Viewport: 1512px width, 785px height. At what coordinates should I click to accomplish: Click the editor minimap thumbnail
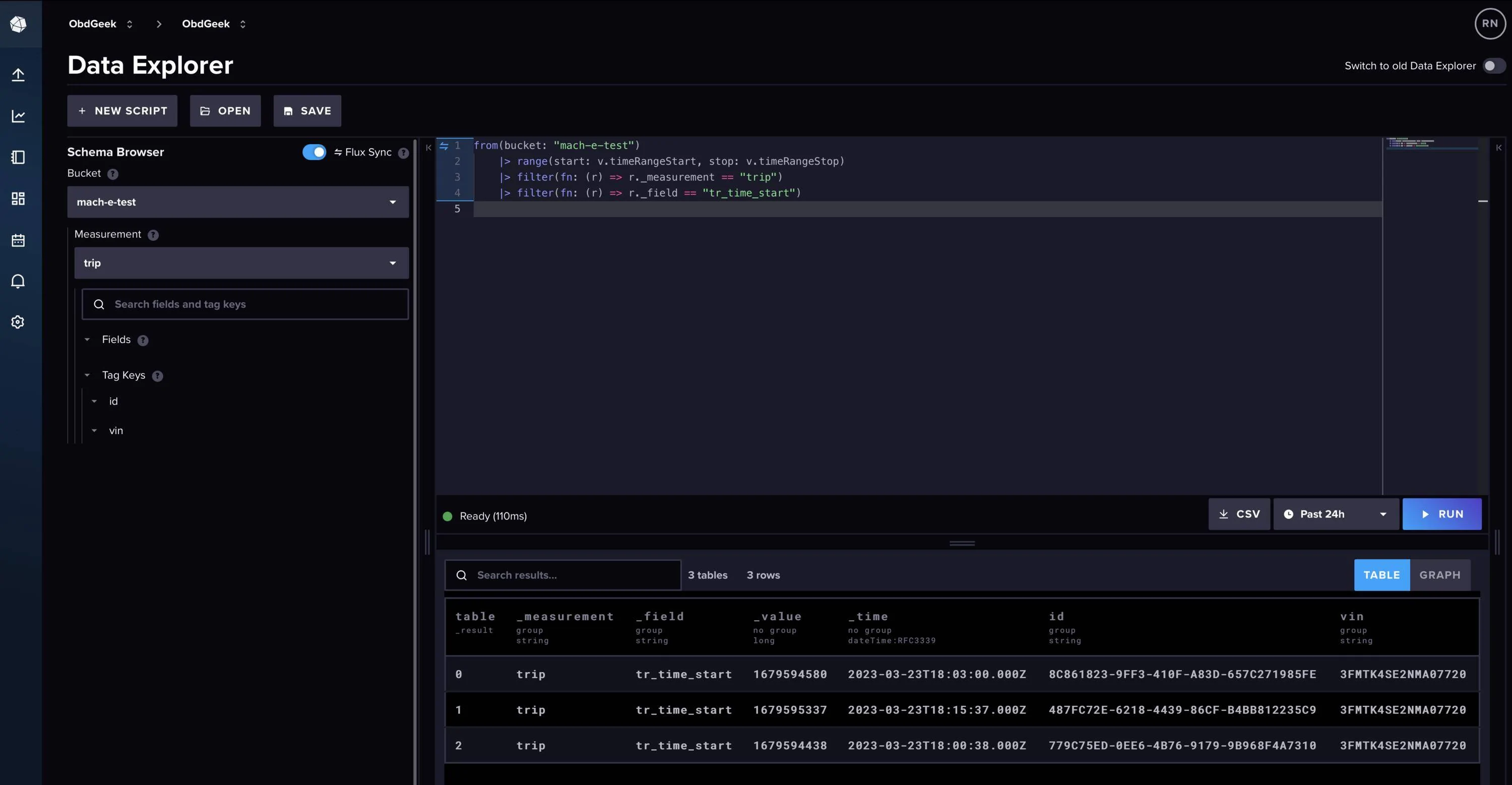tap(1432, 144)
